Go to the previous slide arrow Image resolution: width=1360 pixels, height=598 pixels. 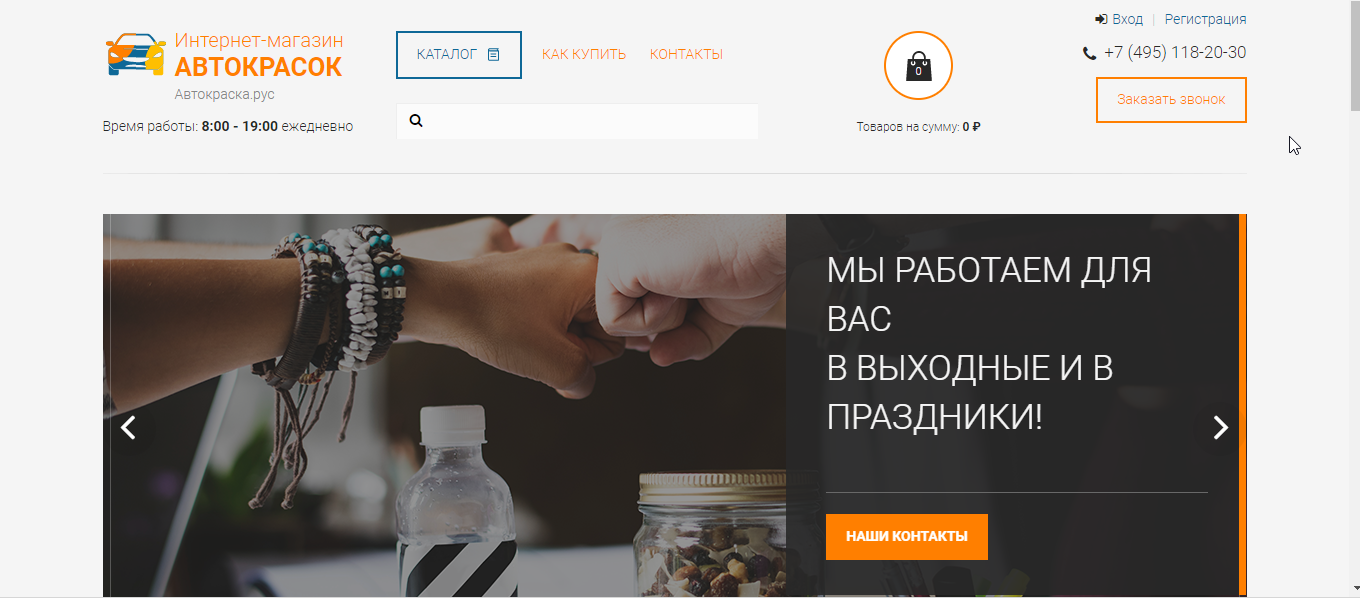coord(128,428)
